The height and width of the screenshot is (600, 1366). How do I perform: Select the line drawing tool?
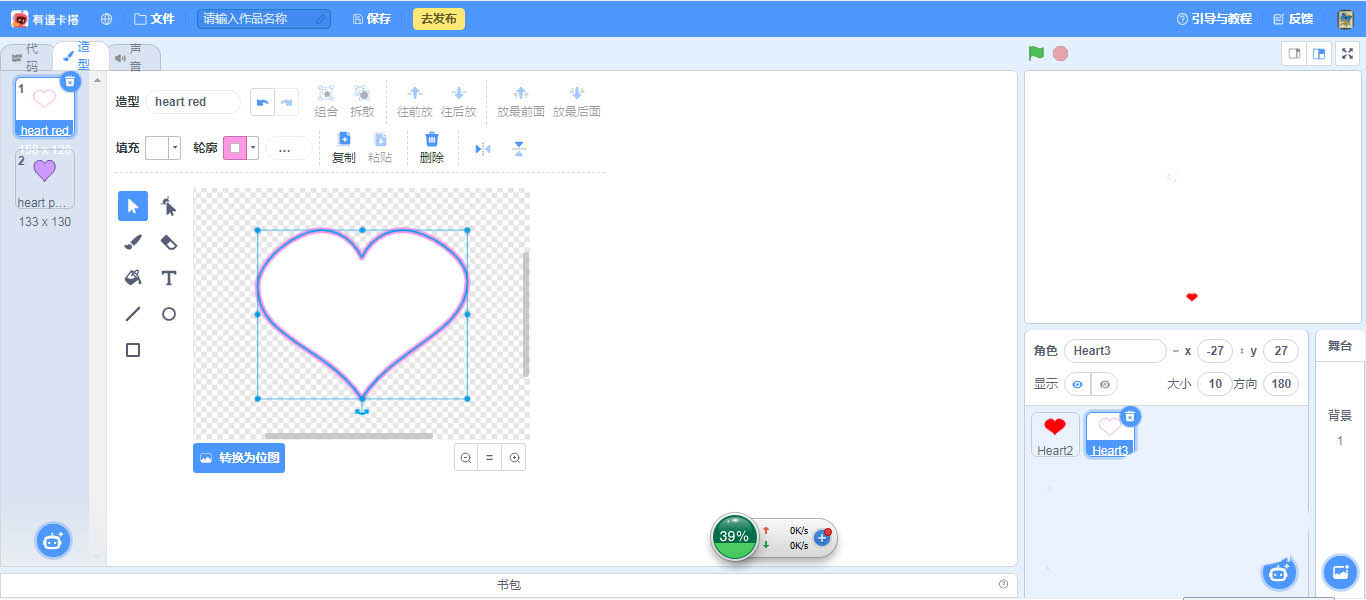coord(133,314)
